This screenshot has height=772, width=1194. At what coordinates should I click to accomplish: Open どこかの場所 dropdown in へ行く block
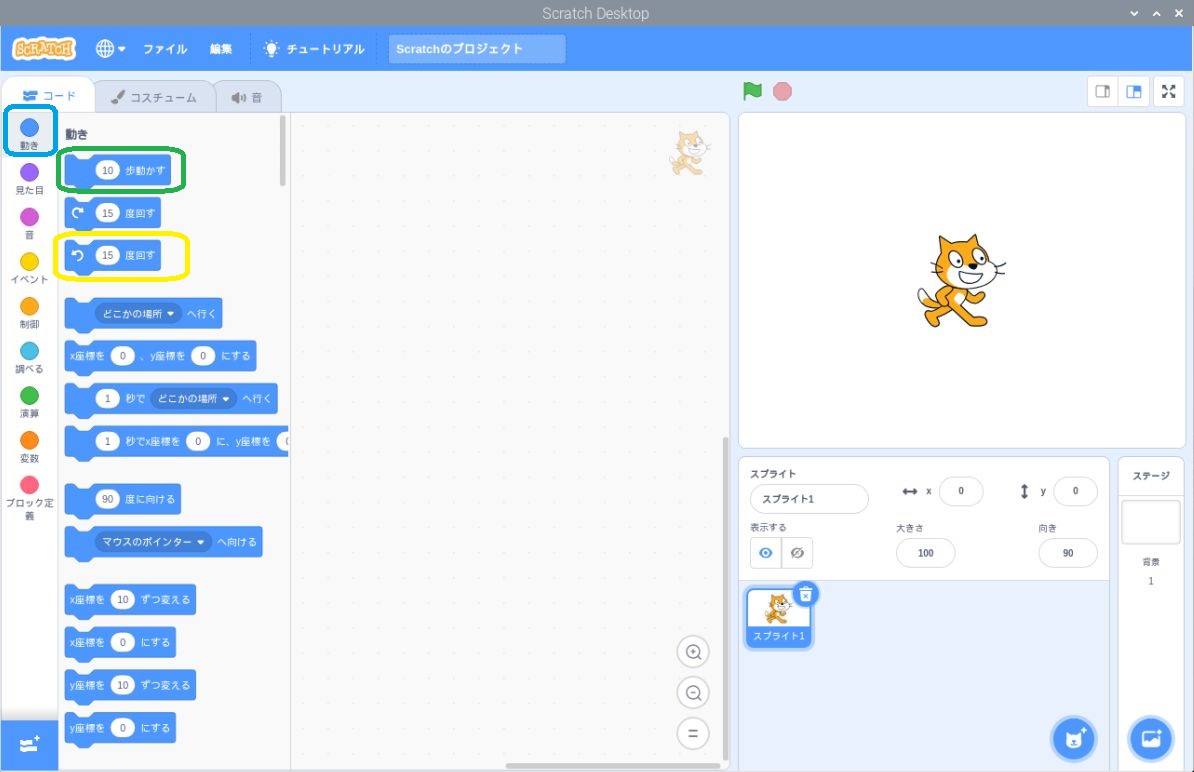138,314
